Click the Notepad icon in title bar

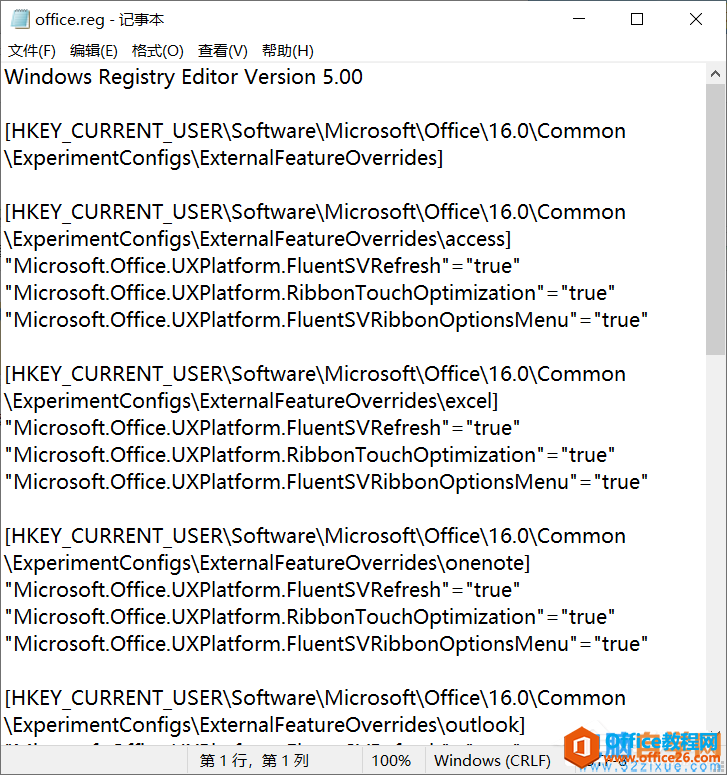pos(19,20)
